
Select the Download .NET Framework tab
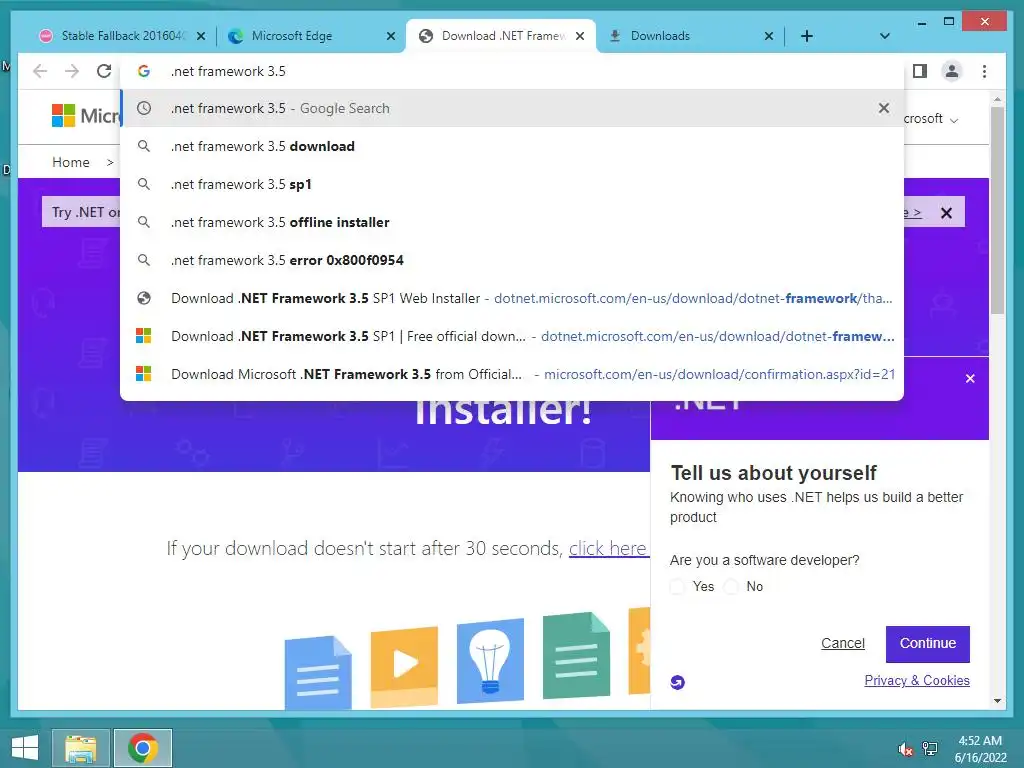click(501, 36)
